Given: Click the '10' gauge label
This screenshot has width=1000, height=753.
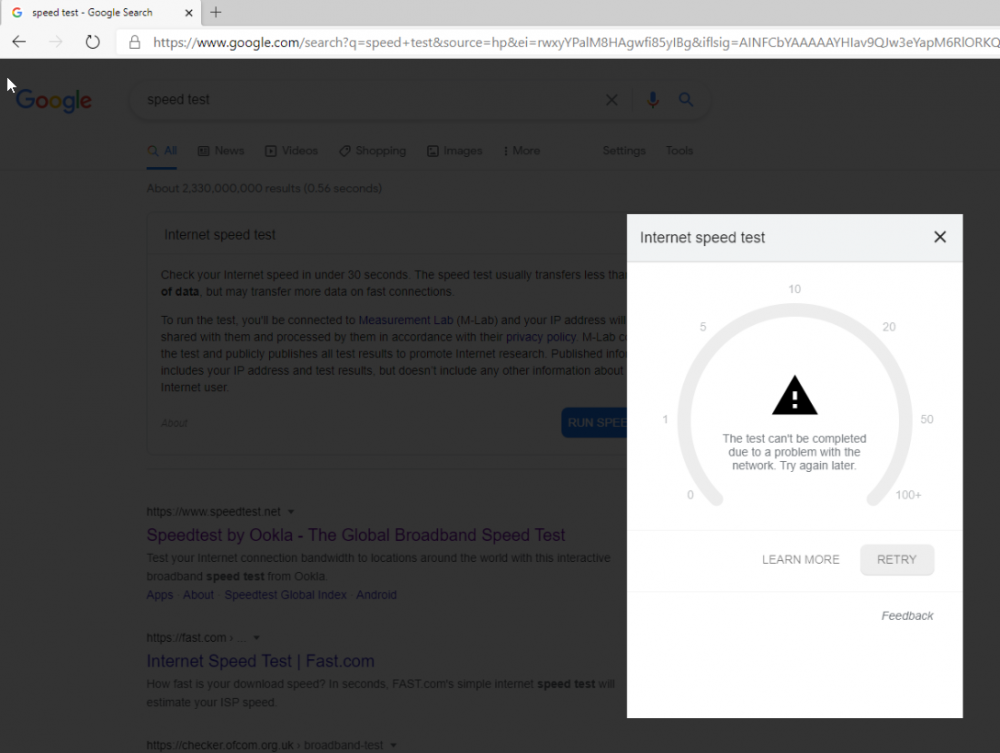Looking at the screenshot, I should click(x=795, y=289).
